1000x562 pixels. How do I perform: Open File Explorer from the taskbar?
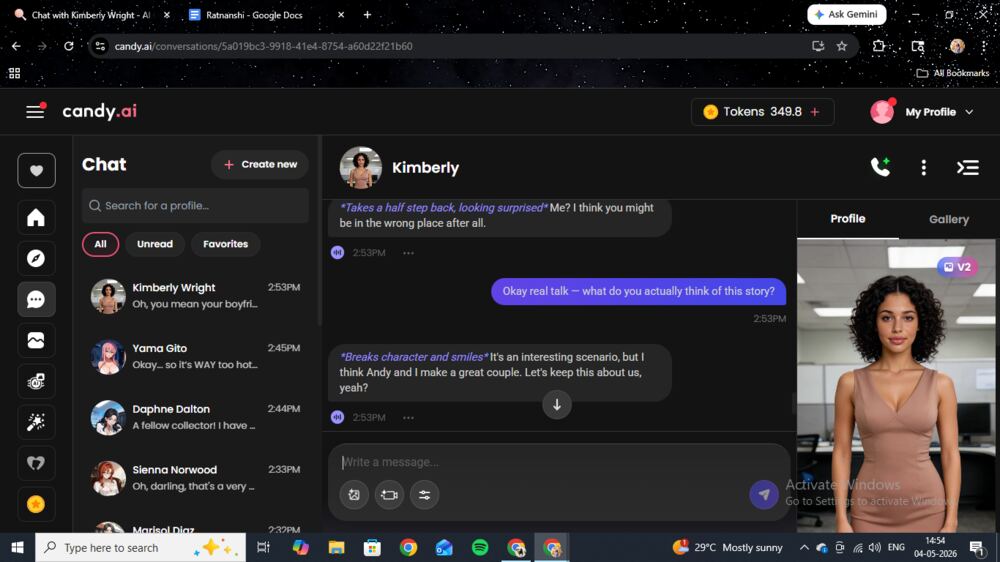(x=336, y=547)
